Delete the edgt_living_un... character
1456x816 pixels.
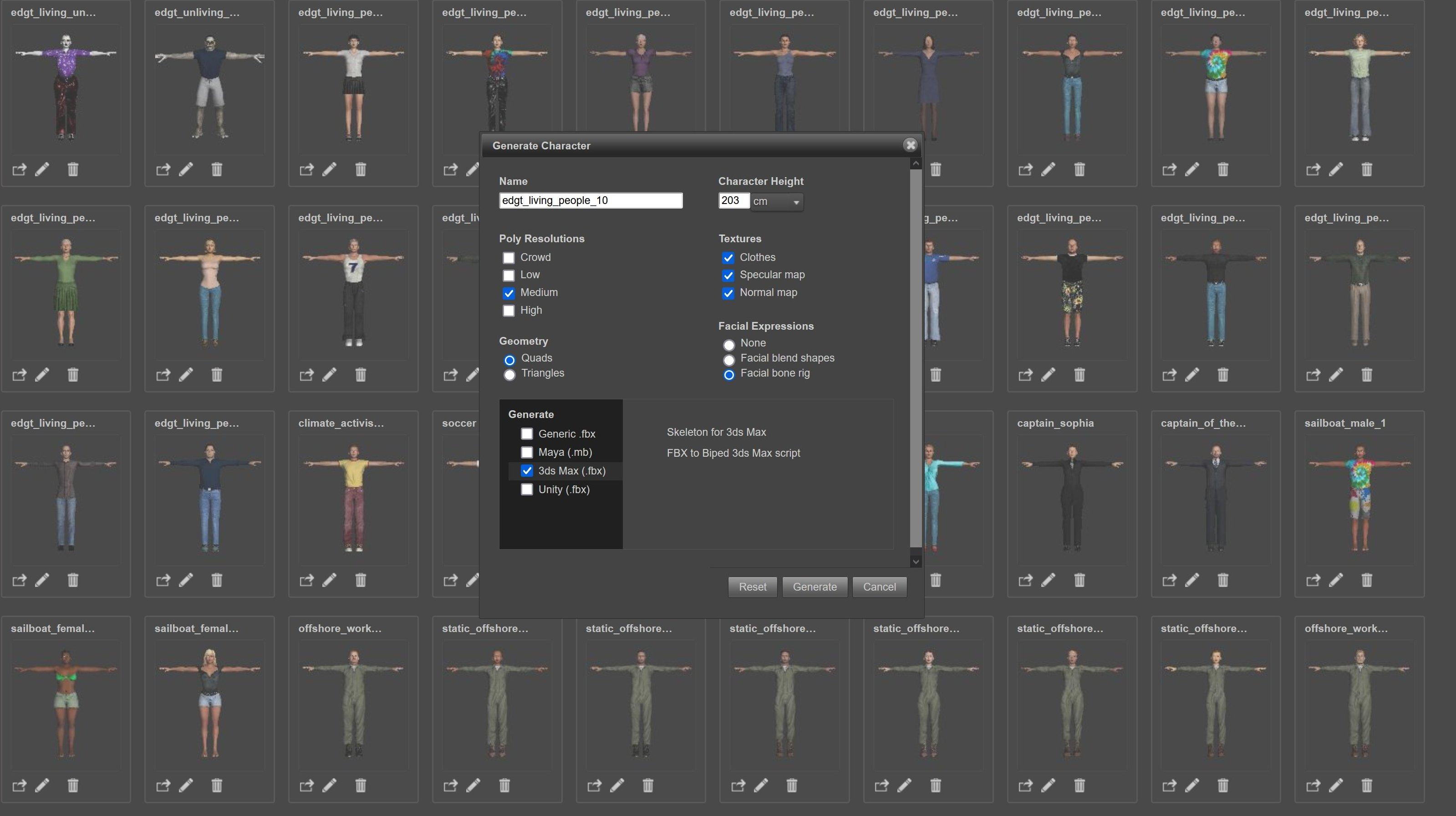(x=73, y=169)
